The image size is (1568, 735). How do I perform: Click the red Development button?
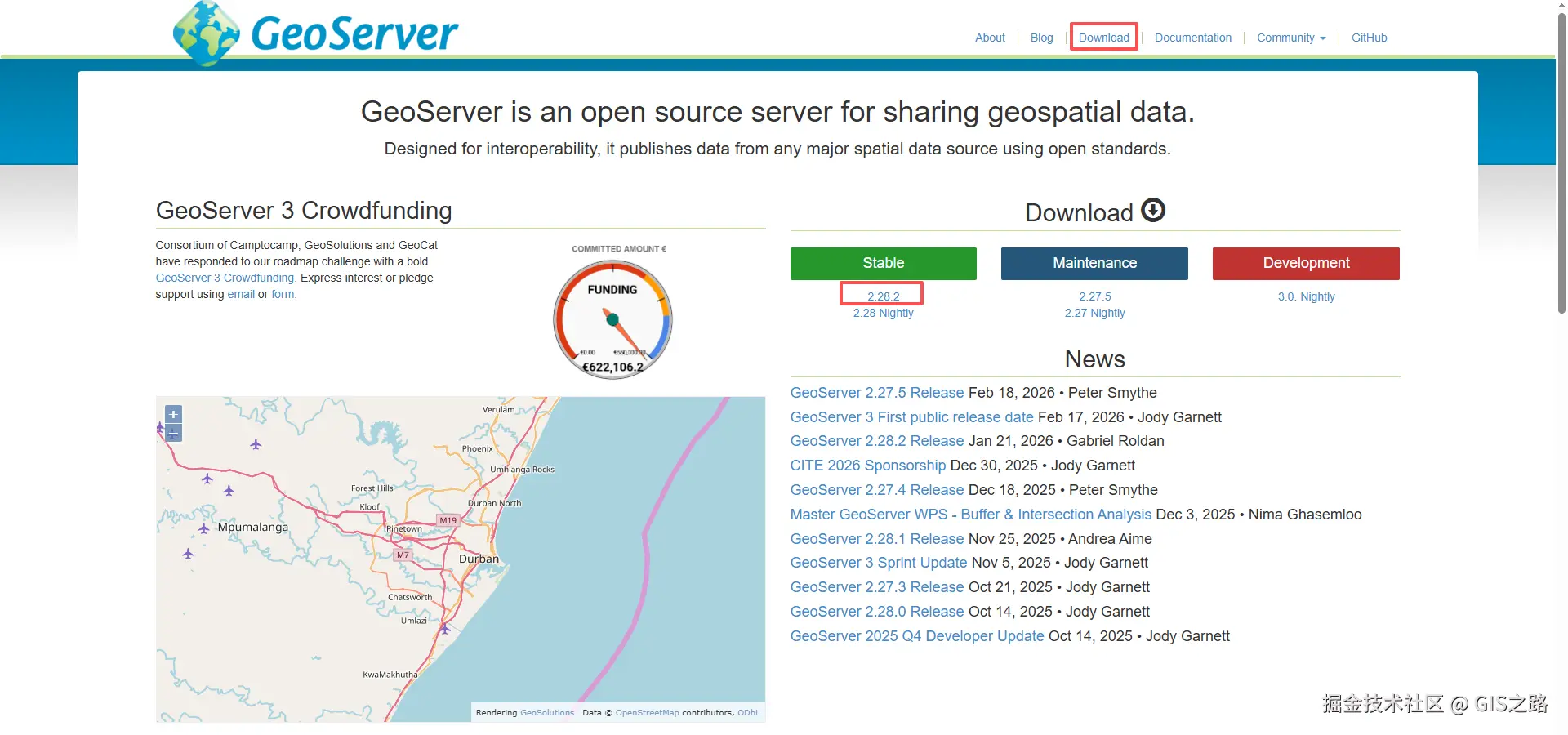point(1306,263)
